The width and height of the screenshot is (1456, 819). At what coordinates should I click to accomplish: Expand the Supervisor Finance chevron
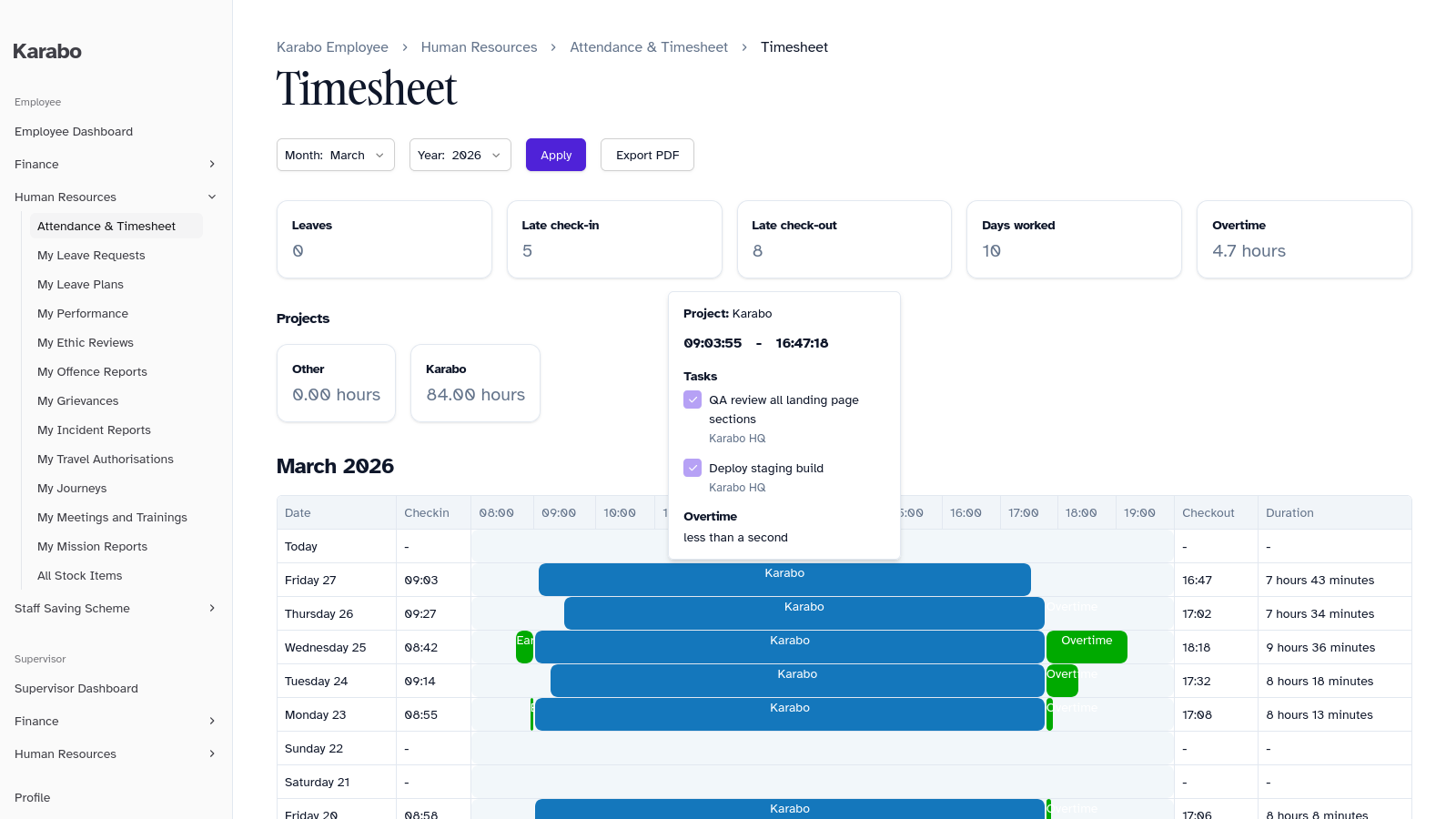[x=212, y=722]
